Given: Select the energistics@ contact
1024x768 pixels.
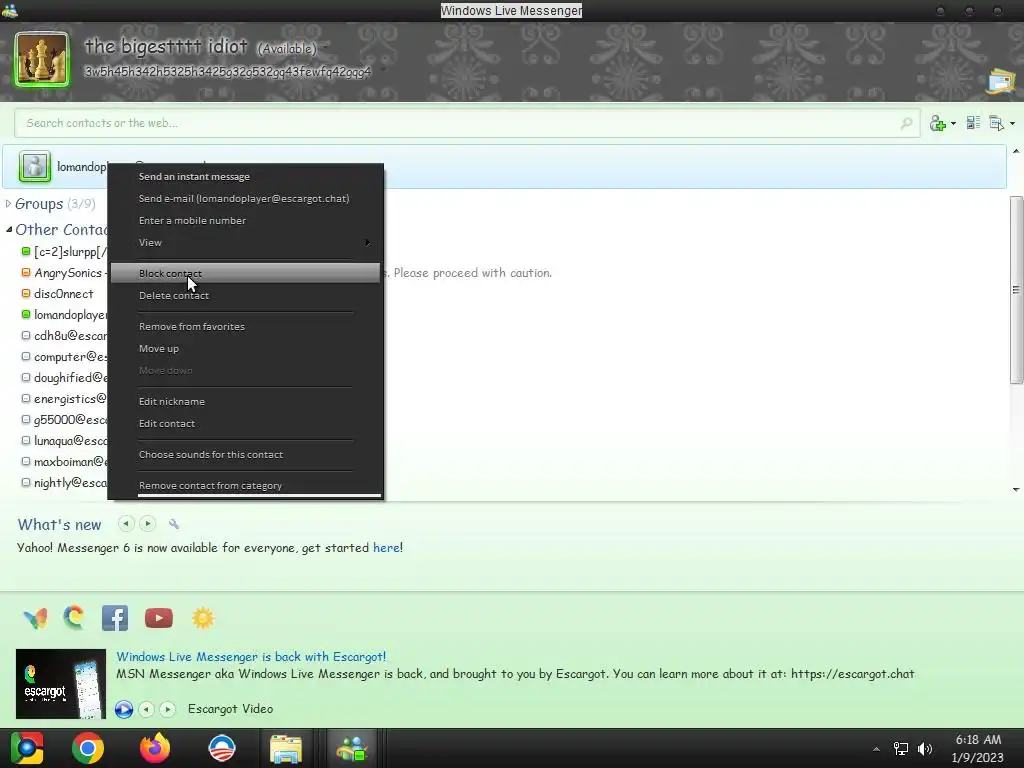Looking at the screenshot, I should pyautogui.click(x=65, y=398).
